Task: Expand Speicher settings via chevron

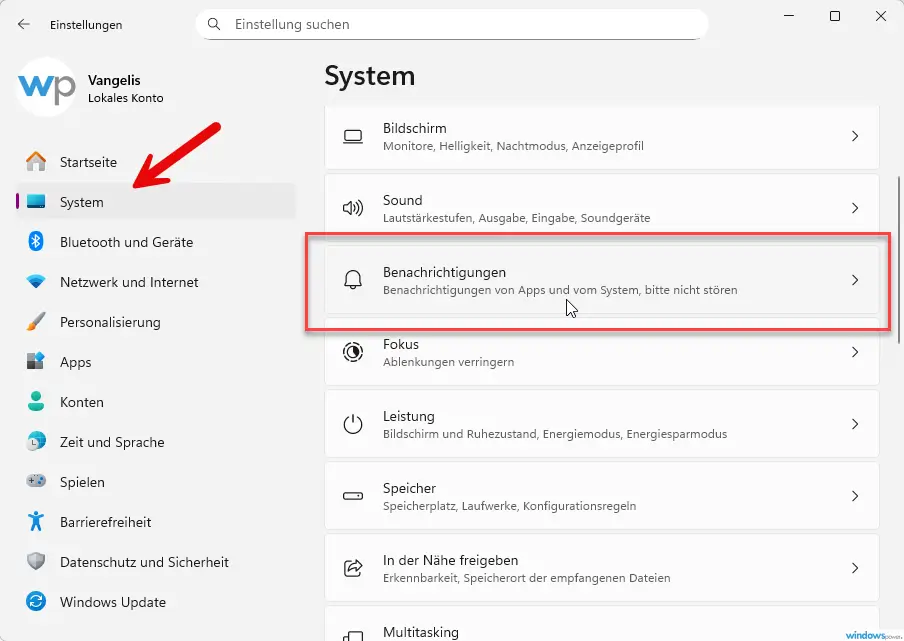Action: pyautogui.click(x=854, y=496)
